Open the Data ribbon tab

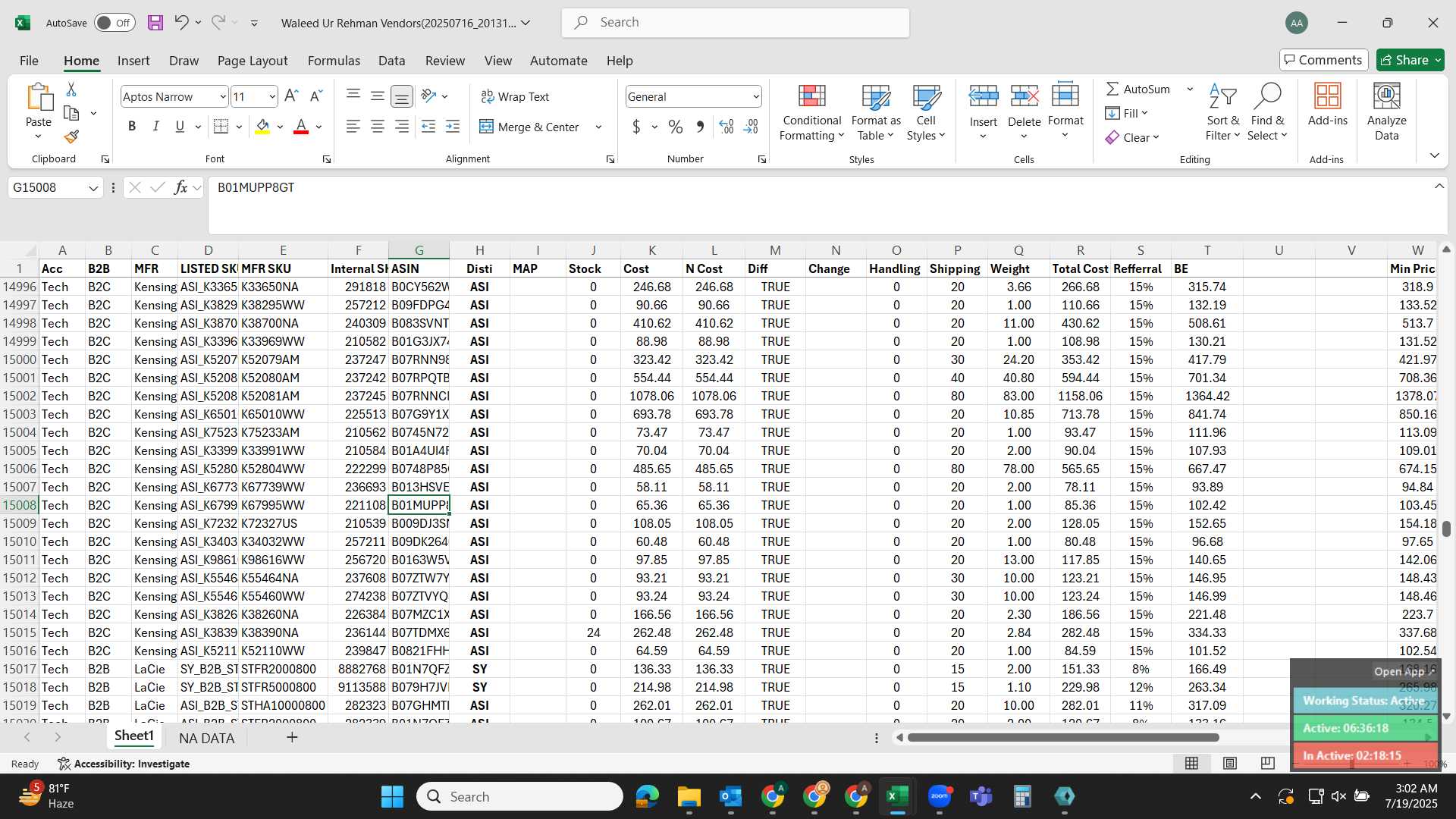pyautogui.click(x=391, y=61)
